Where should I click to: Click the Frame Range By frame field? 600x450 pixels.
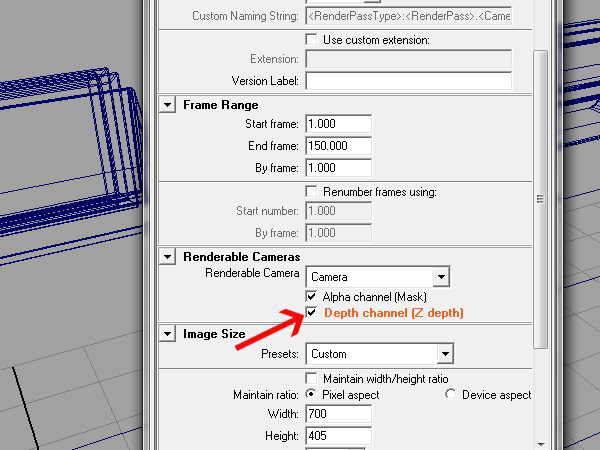click(339, 168)
